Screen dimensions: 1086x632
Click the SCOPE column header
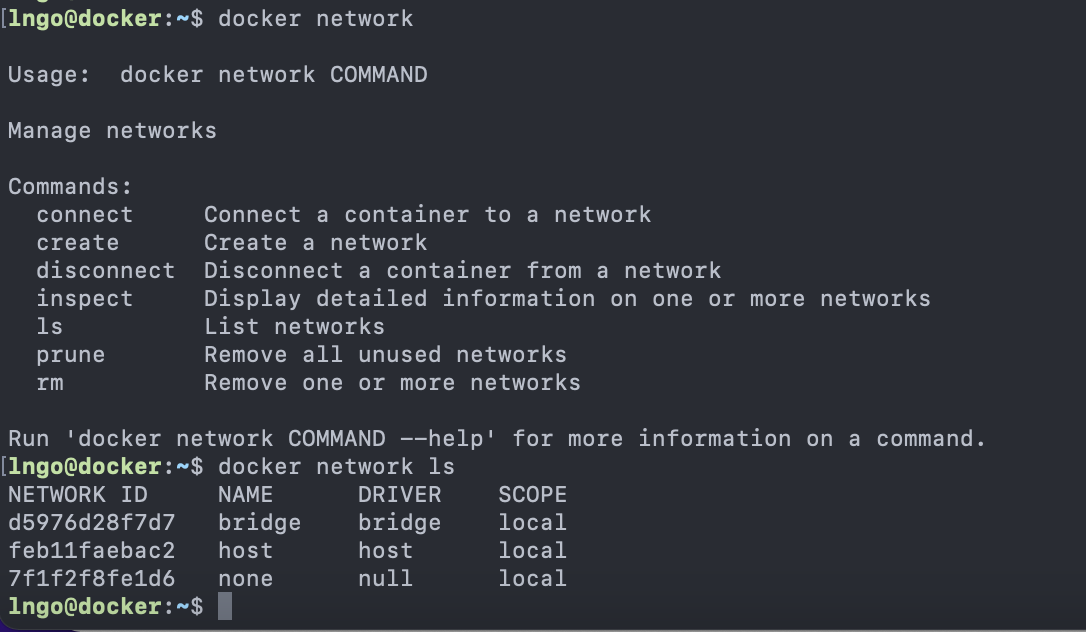(x=532, y=495)
